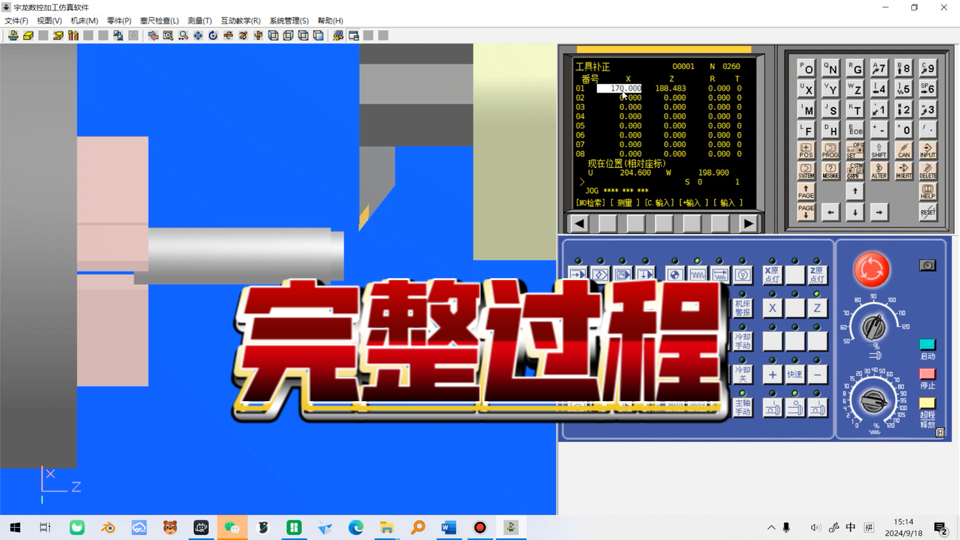Image resolution: width=960 pixels, height=540 pixels.
Task: Click the rotate view toolbar icon
Action: [213, 36]
